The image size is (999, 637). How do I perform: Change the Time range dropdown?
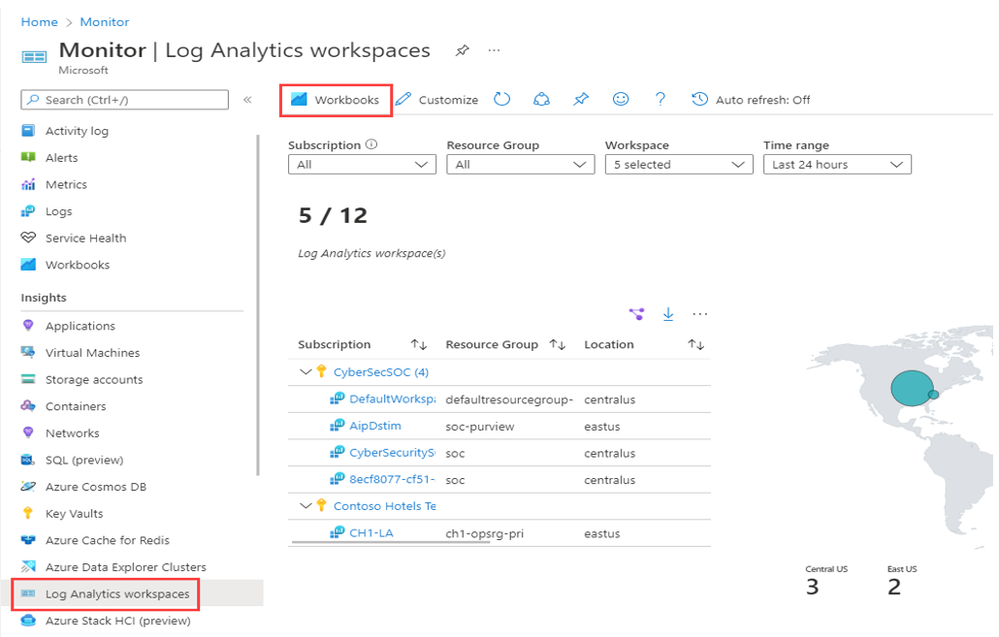[x=837, y=164]
